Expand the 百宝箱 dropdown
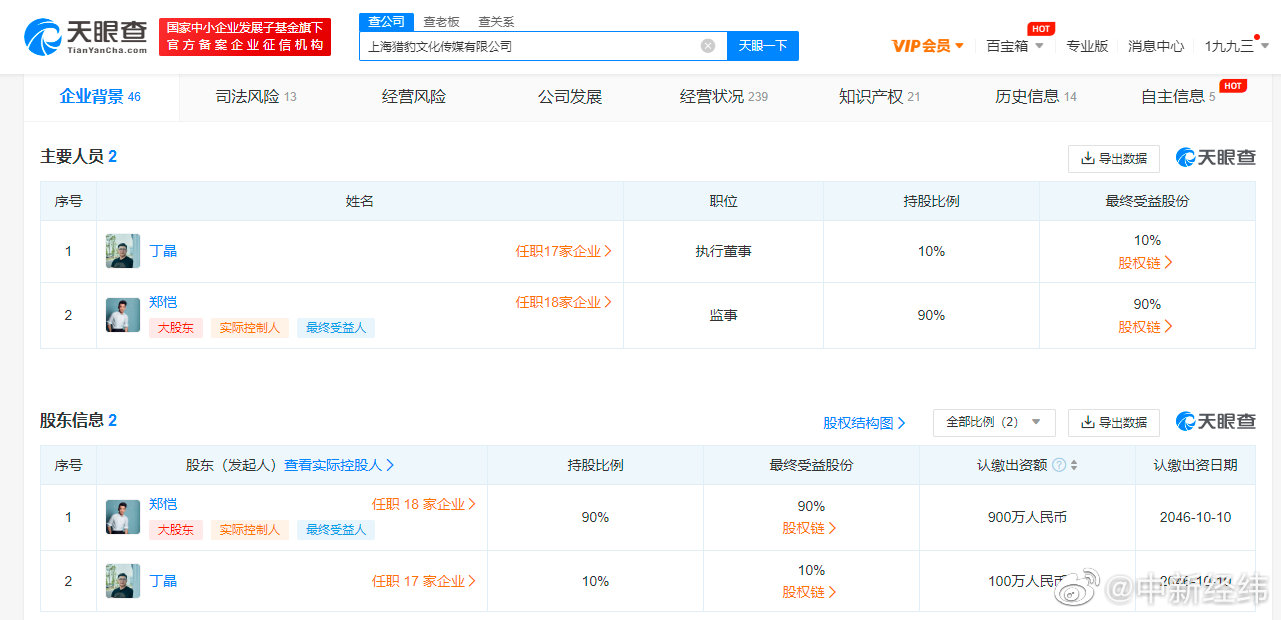This screenshot has width=1281, height=620. click(x=1013, y=45)
